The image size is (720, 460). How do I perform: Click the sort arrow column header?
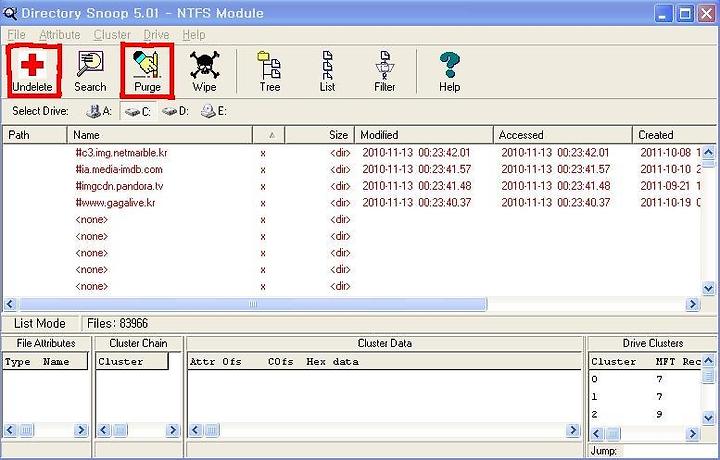269,135
